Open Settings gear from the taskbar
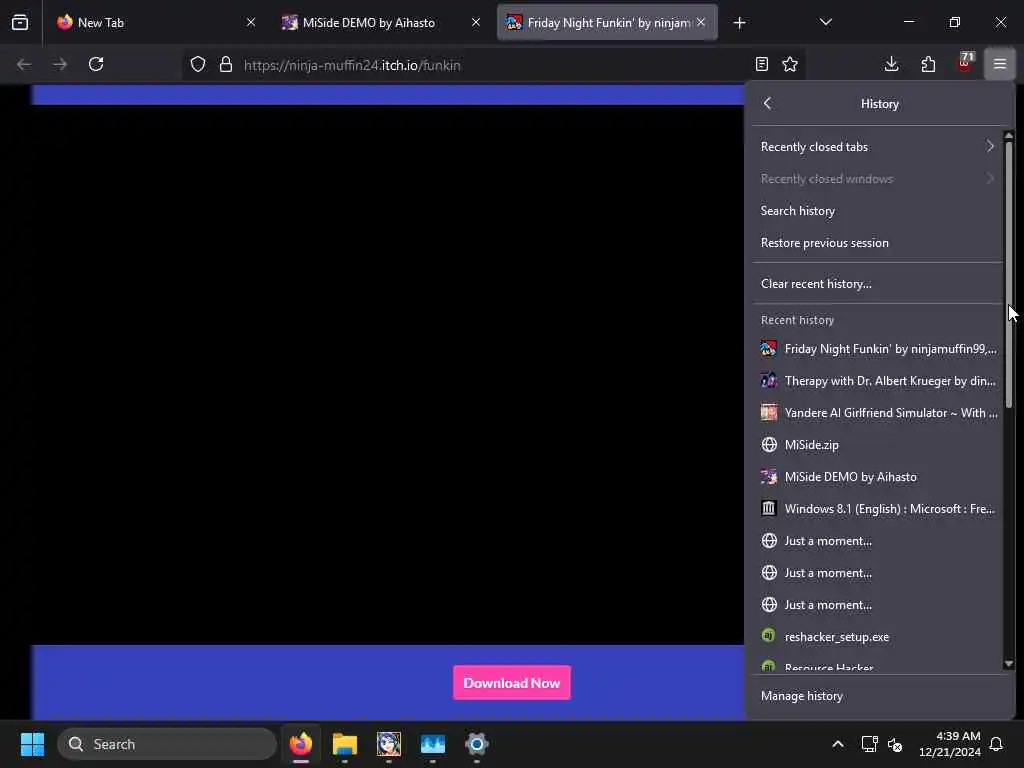This screenshot has height=768, width=1024. coord(476,744)
